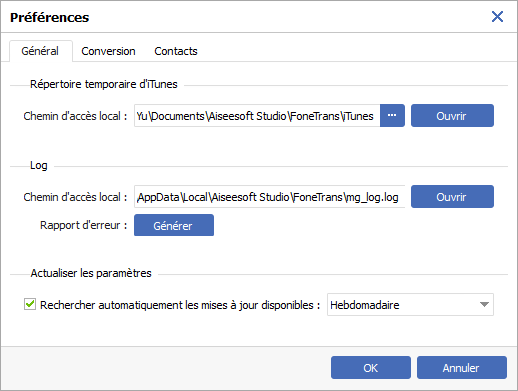Click the 'Log' section heading
This screenshot has width=518, height=391.
tap(39, 165)
